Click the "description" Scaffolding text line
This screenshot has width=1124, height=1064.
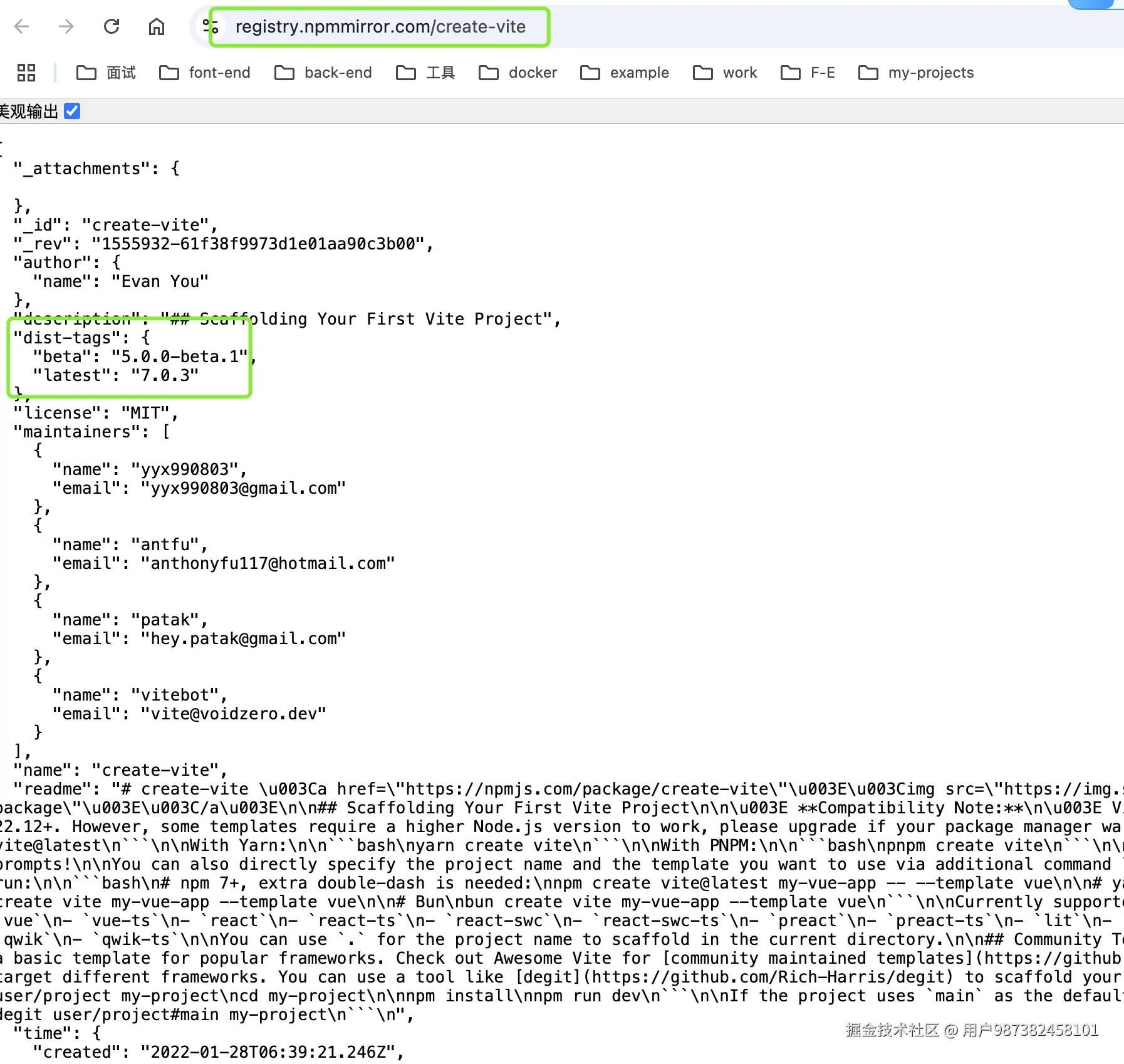pos(287,319)
